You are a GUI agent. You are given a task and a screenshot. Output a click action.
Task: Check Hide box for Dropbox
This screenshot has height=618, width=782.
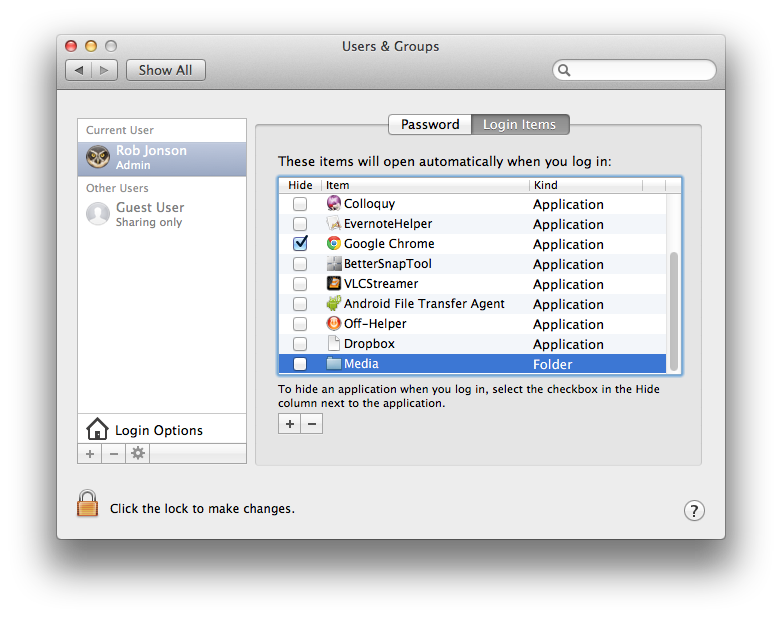pos(300,344)
